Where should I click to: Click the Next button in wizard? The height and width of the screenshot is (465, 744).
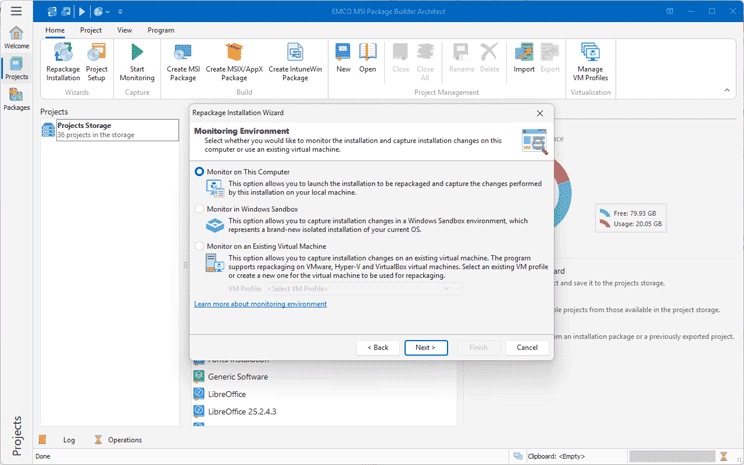click(x=426, y=347)
